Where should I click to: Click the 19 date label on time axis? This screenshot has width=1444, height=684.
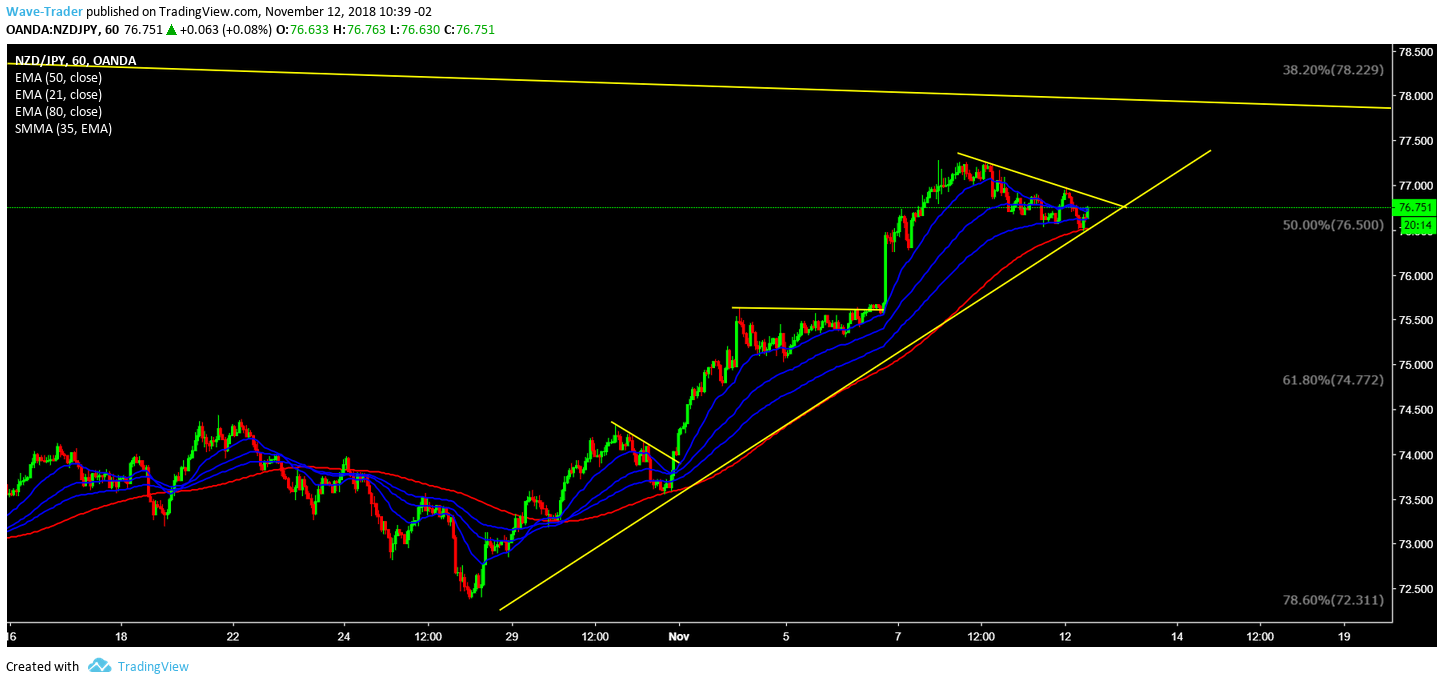1344,636
